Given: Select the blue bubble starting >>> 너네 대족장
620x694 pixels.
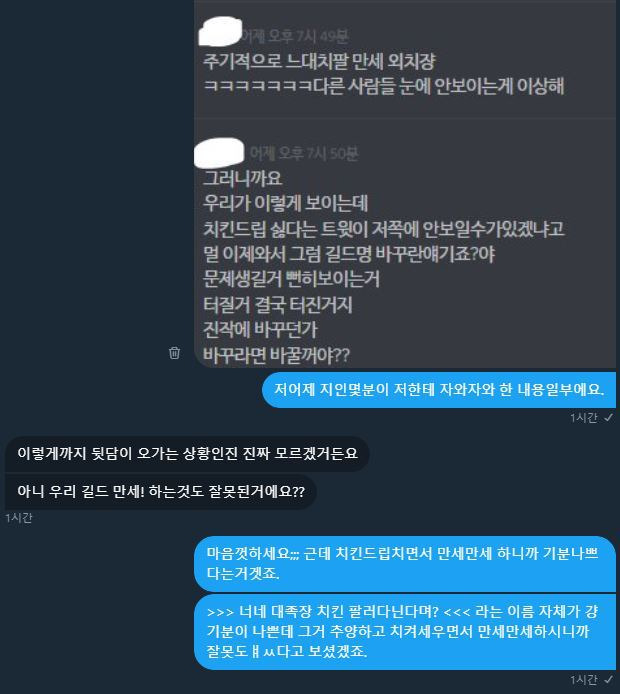Looking at the screenshot, I should tap(405, 632).
